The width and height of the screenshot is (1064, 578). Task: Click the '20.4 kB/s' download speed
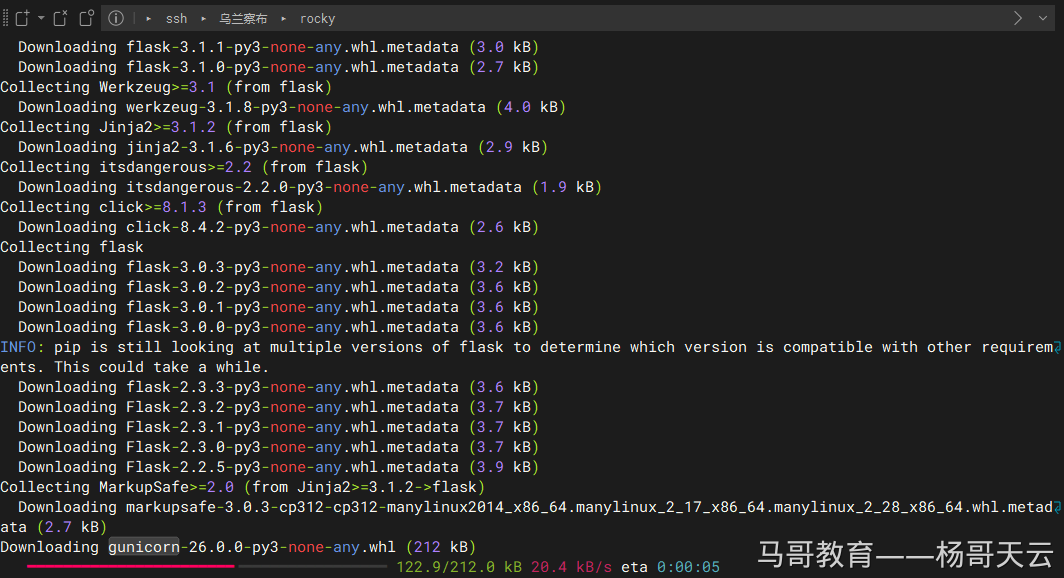click(x=571, y=567)
